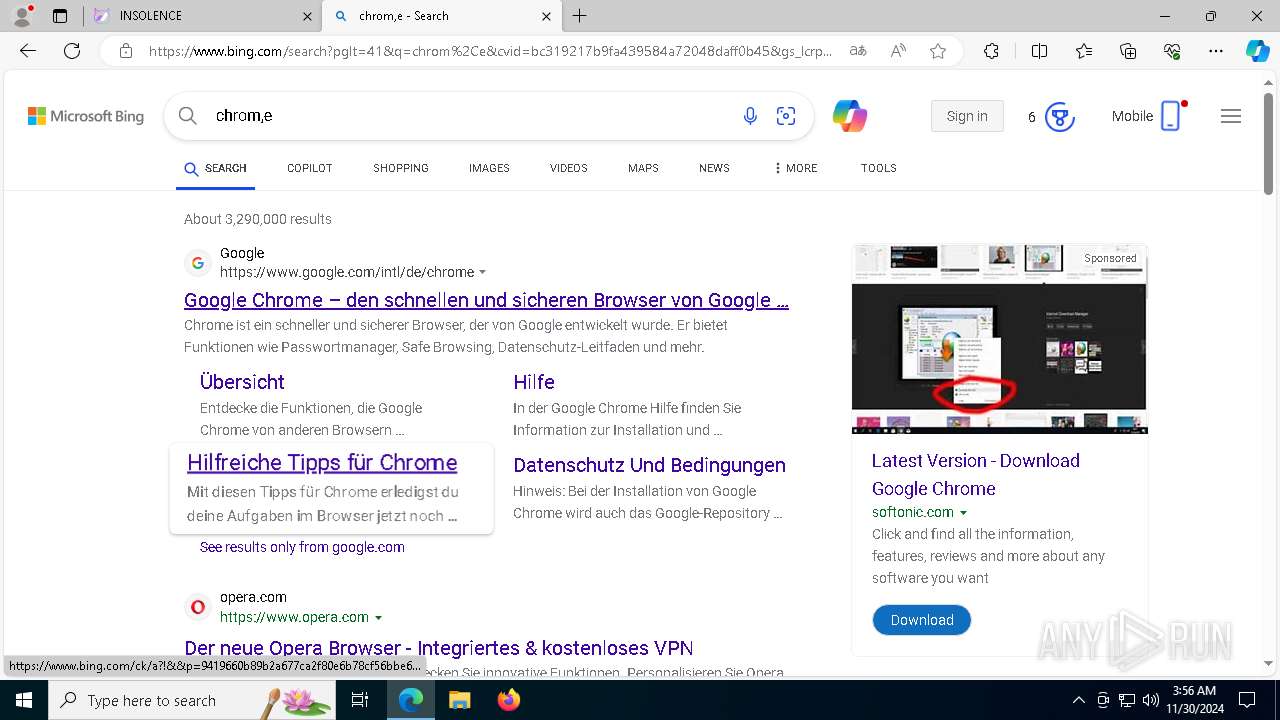1280x720 pixels.
Task: Open the Mobile phone icon
Action: 1171,116
